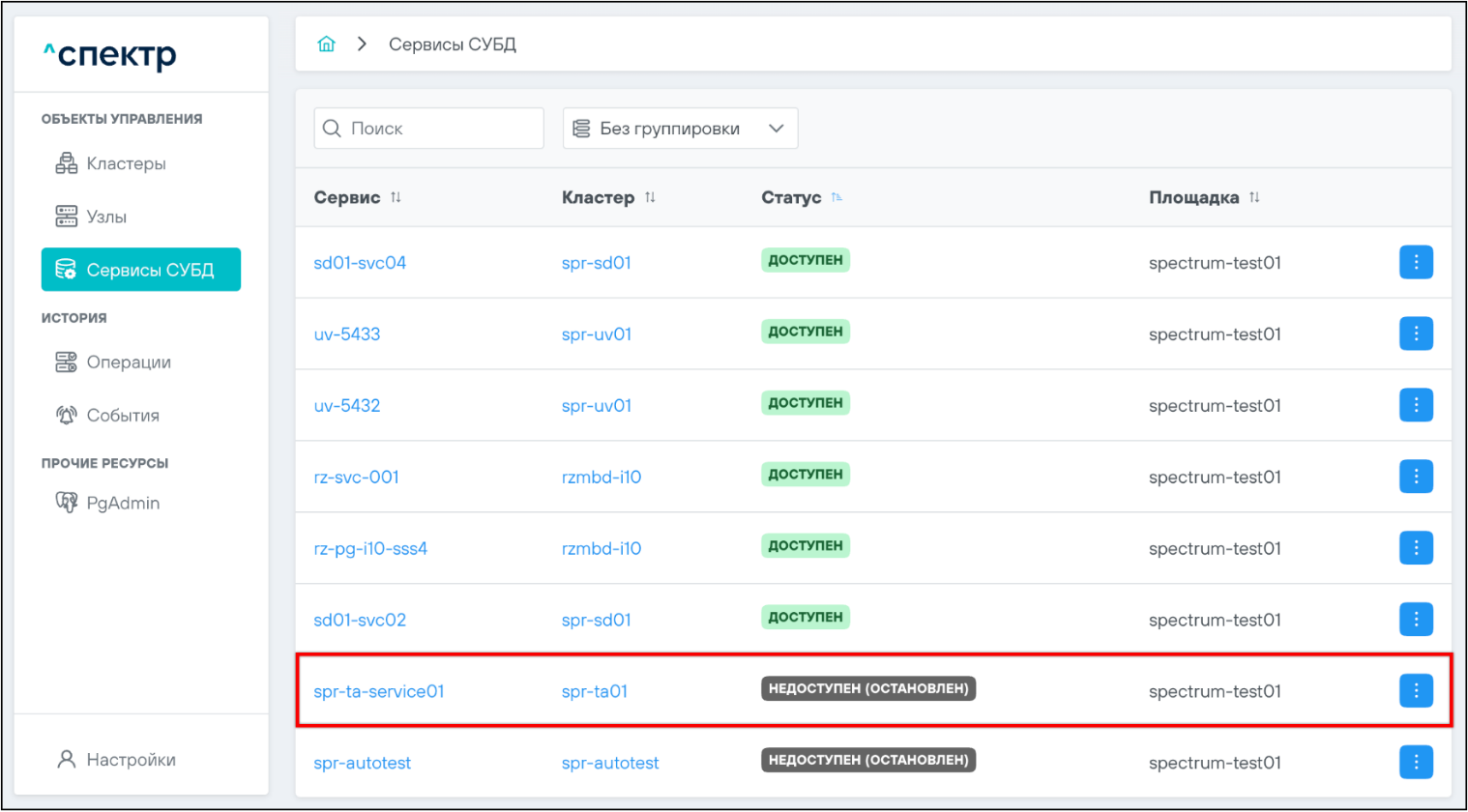Open cluster link rzmbd-i10 for rz-svc-001
The image size is (1468, 812).
coord(601,477)
